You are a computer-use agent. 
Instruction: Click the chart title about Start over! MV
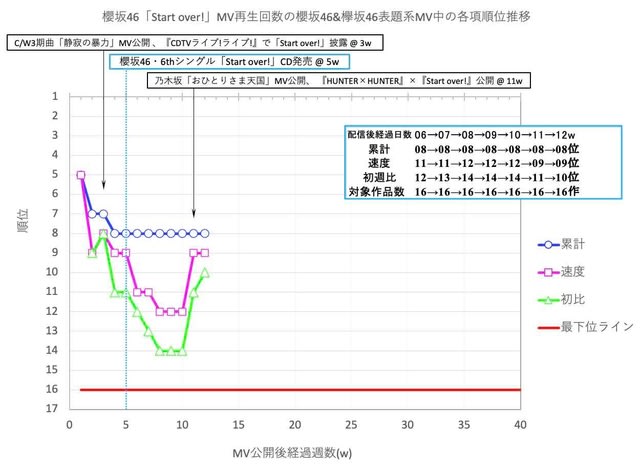(316, 17)
